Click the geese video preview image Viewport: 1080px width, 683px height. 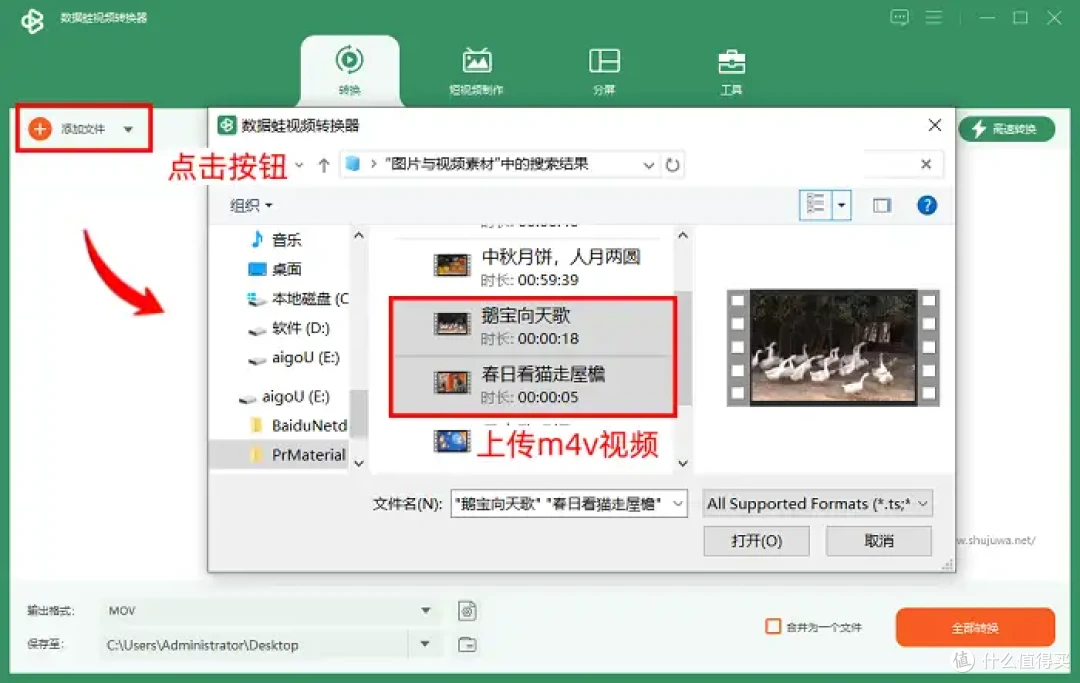pos(833,347)
